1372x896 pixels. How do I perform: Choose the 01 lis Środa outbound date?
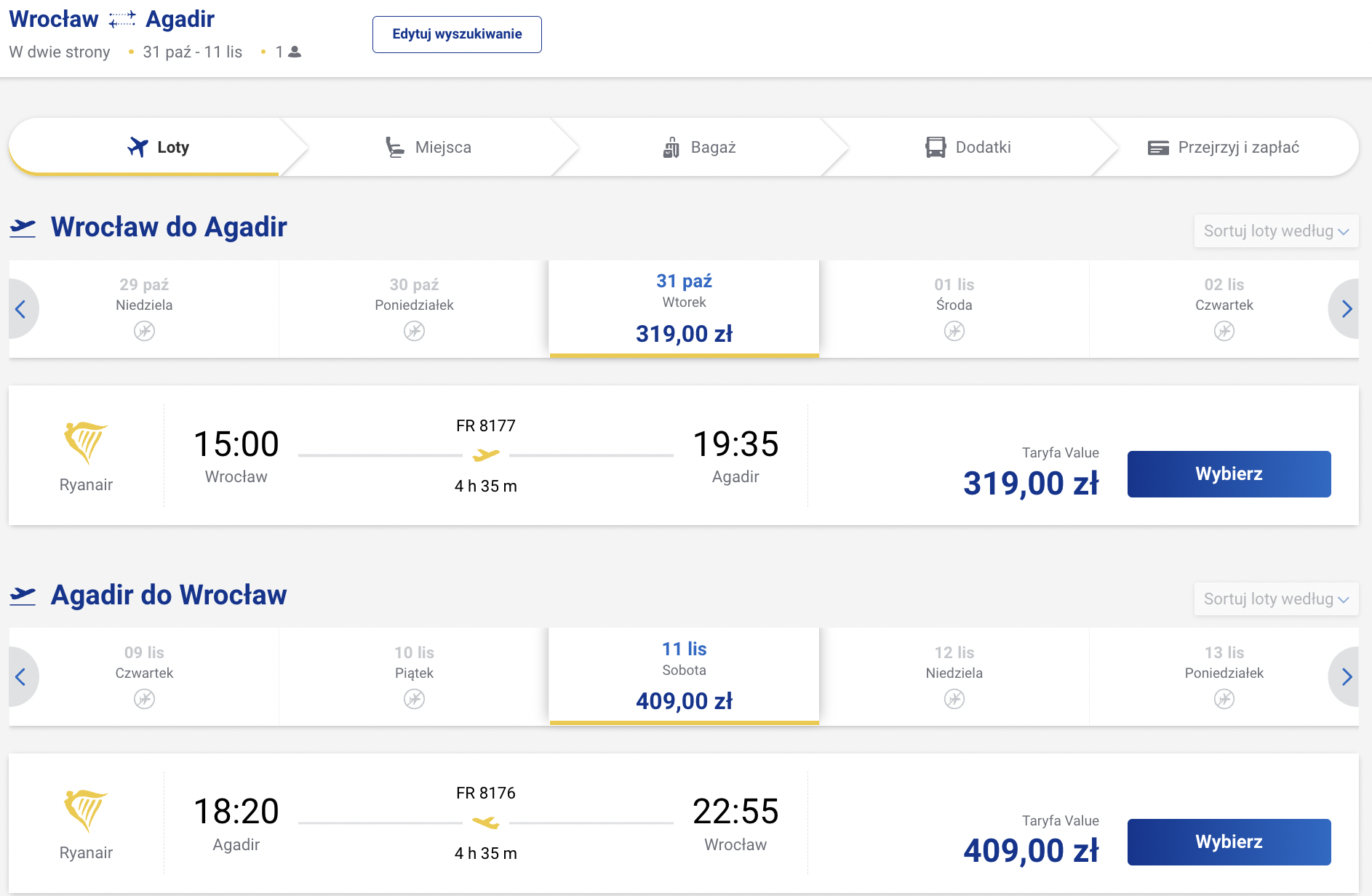(954, 309)
